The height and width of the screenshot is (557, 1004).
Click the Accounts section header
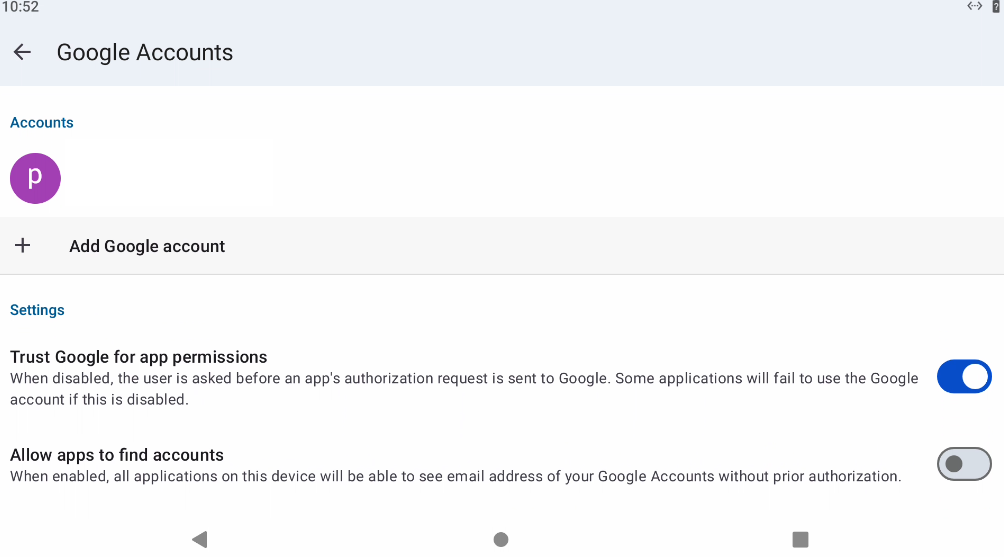42,122
